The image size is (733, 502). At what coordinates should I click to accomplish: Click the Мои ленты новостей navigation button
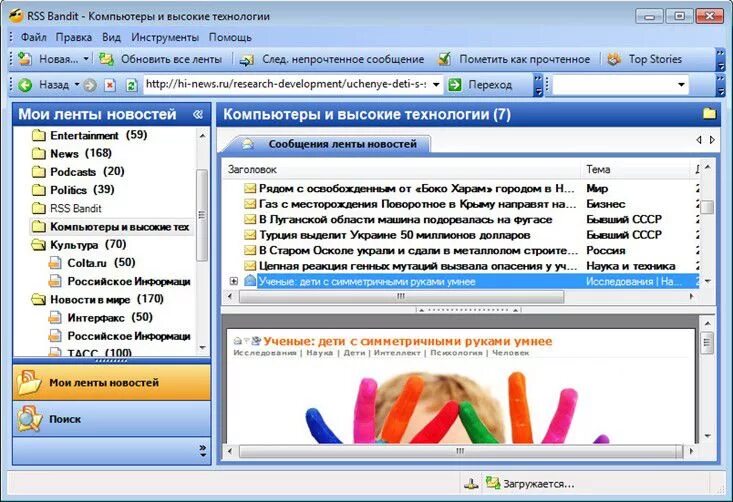click(112, 382)
